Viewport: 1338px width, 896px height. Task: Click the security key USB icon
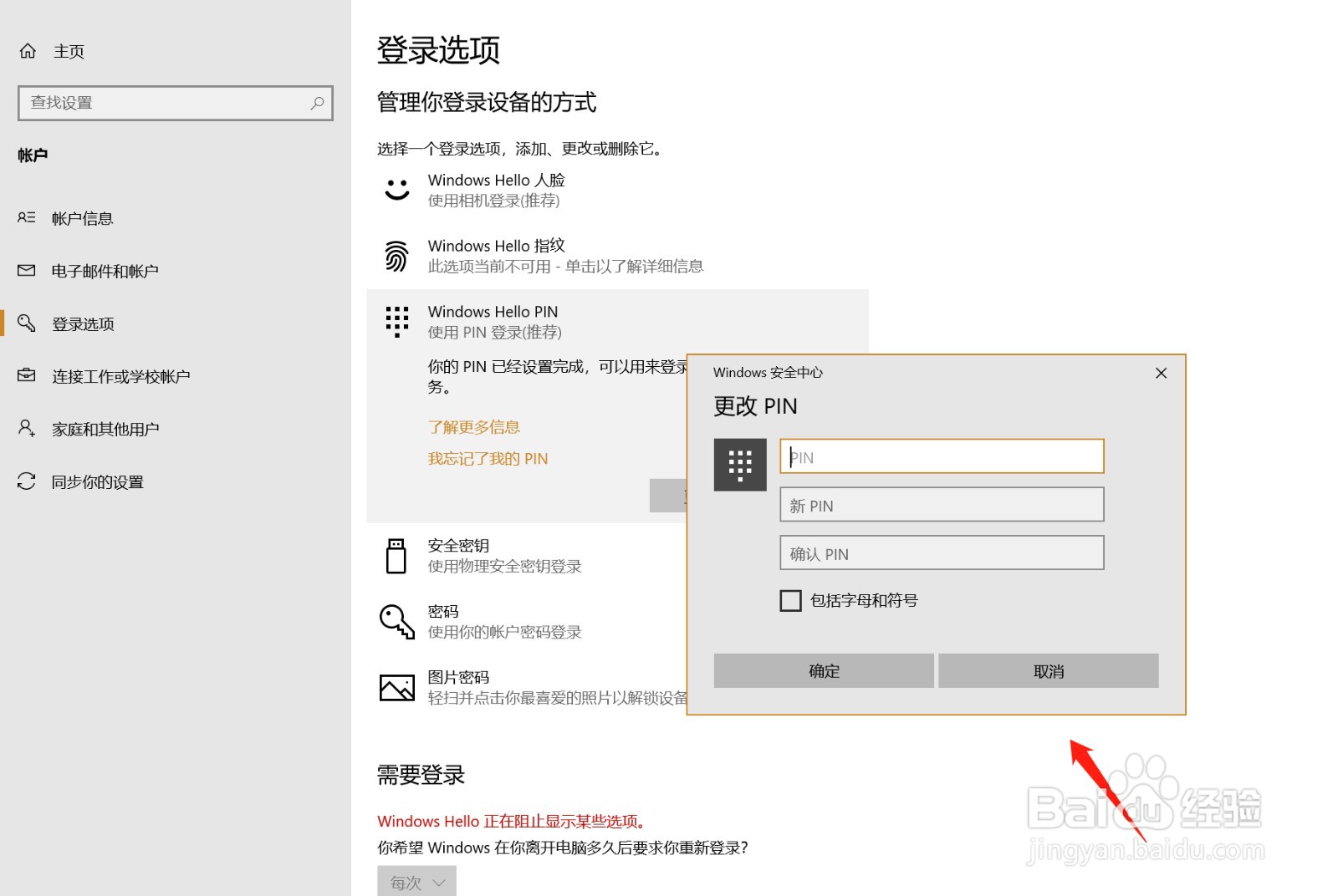pos(396,556)
